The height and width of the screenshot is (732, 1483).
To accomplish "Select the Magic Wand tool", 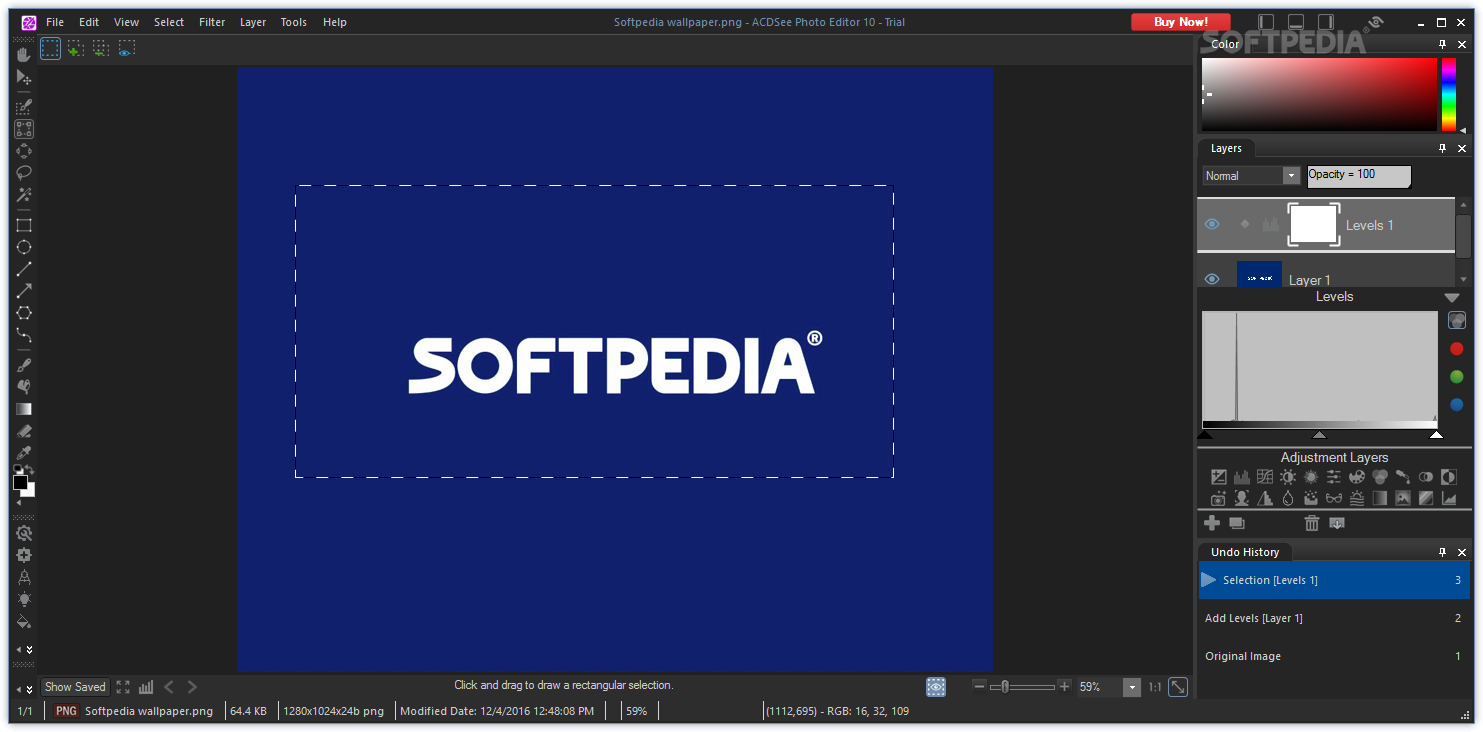I will tap(24, 194).
